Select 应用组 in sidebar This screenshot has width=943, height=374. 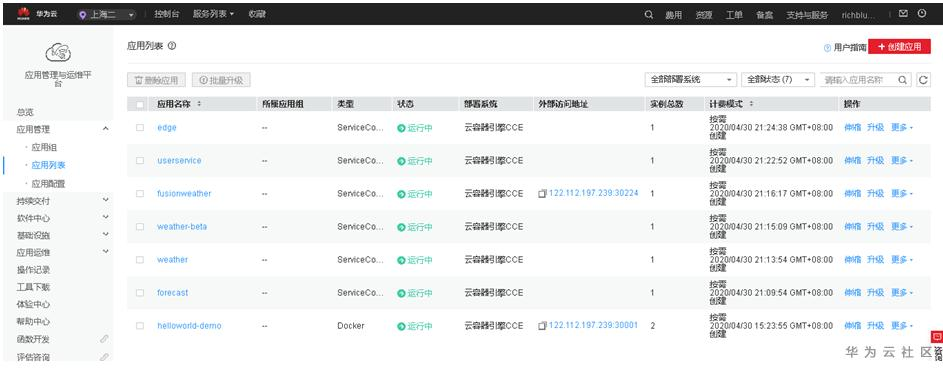[44, 147]
